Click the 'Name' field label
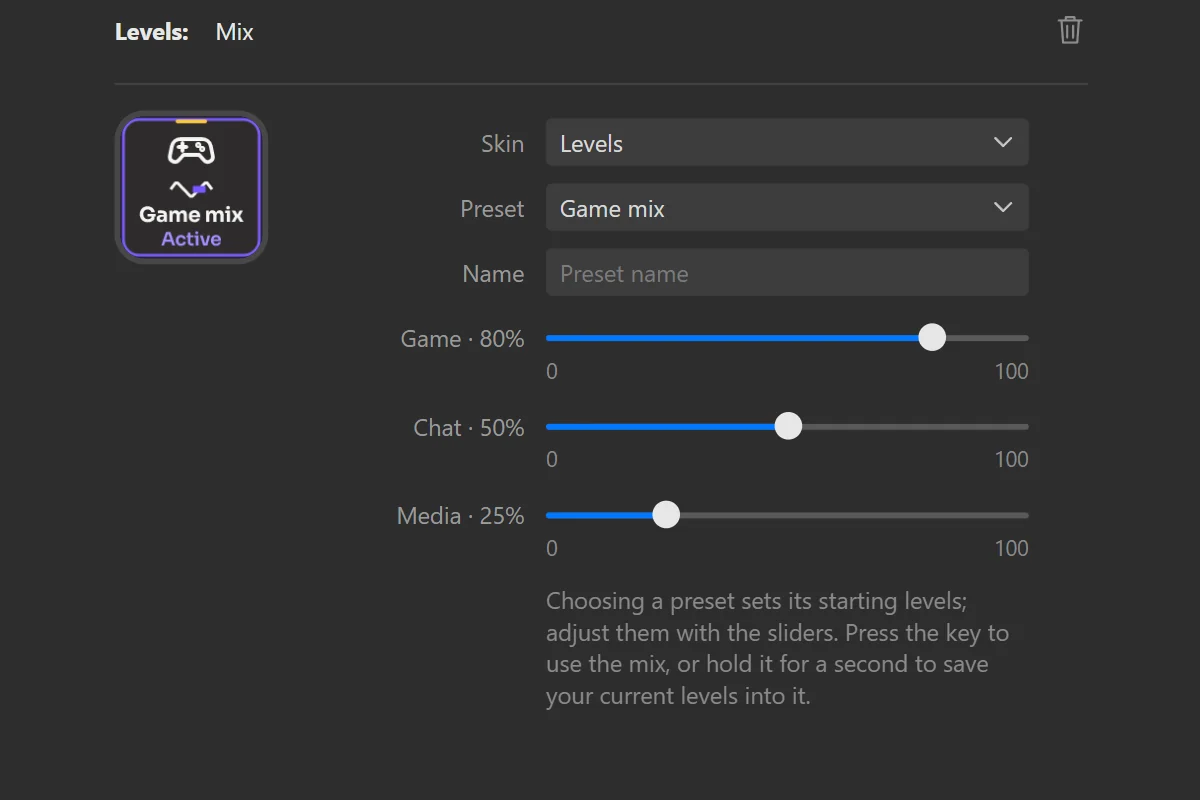The width and height of the screenshot is (1200, 800). pyautogui.click(x=493, y=274)
